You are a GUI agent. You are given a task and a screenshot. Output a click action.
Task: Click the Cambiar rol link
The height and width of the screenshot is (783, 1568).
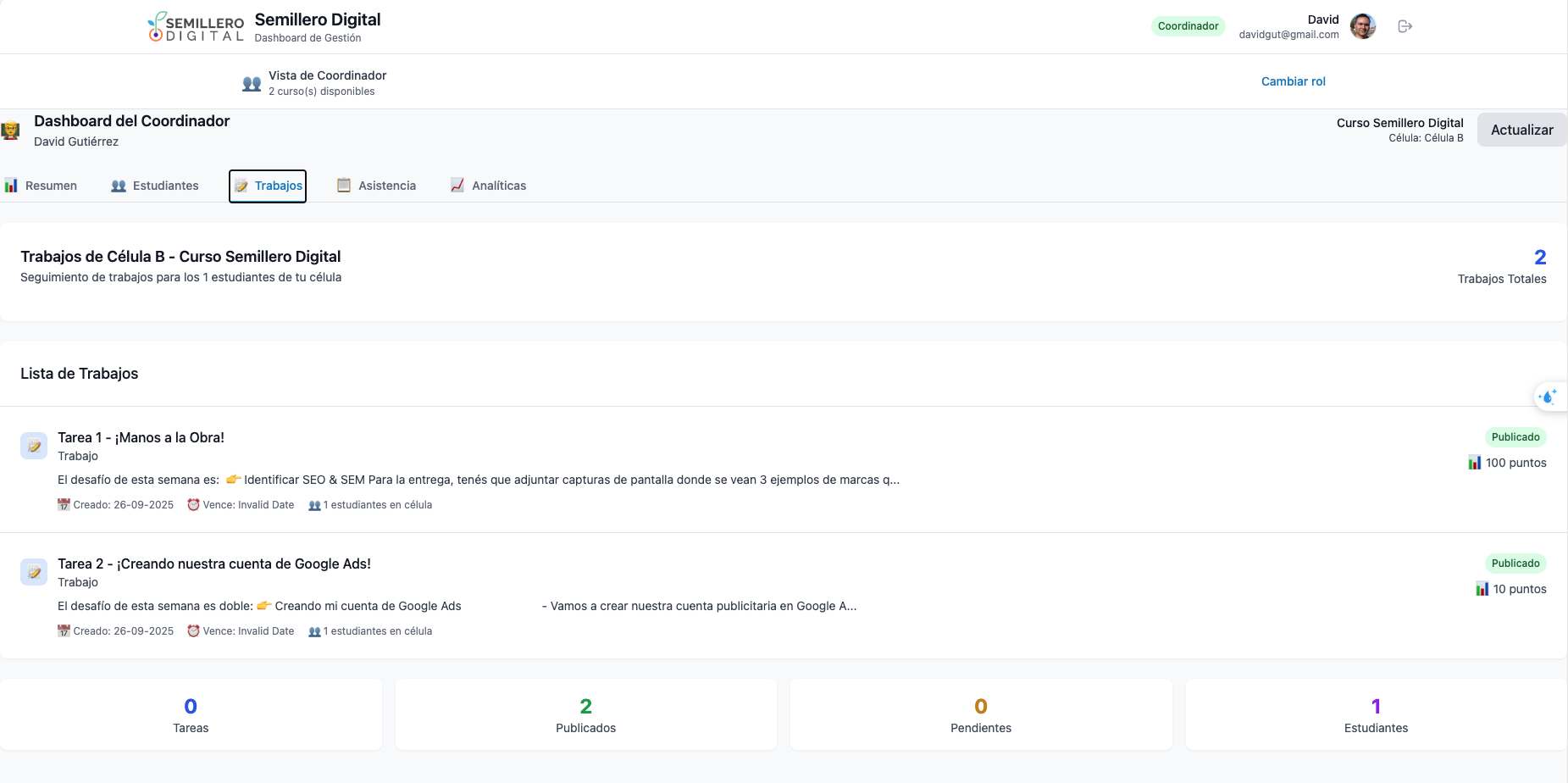(x=1294, y=81)
